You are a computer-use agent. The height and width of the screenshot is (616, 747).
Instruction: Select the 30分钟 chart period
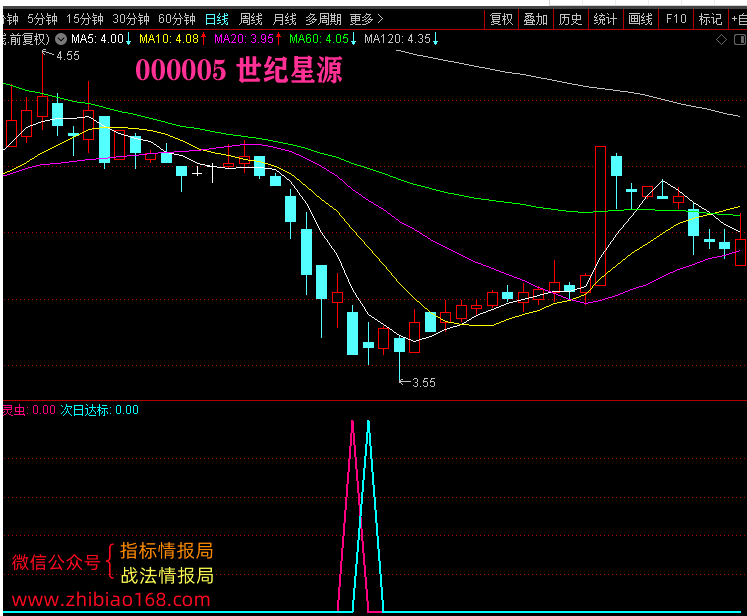click(131, 19)
